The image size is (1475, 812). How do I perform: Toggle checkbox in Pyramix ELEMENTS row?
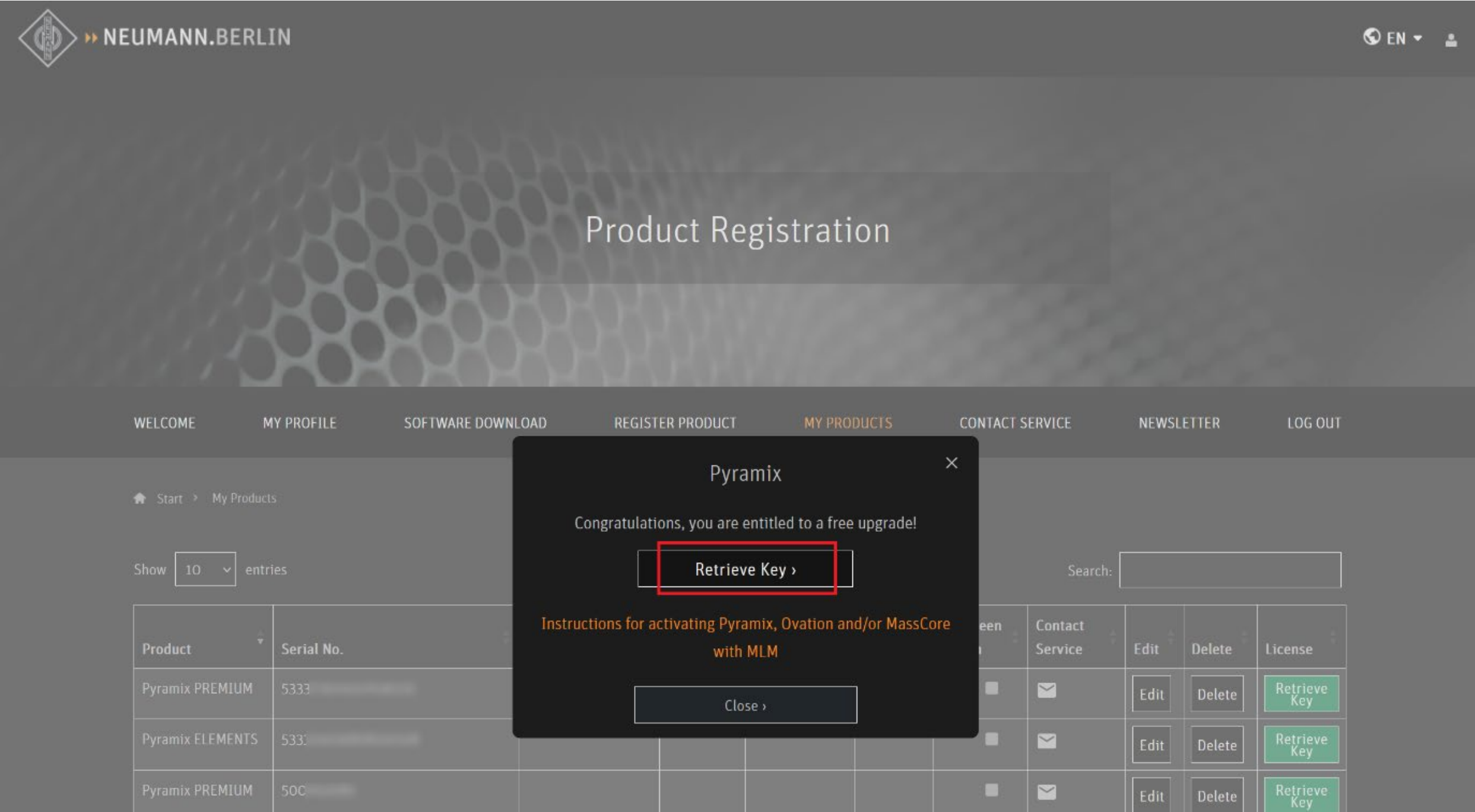[x=991, y=739]
